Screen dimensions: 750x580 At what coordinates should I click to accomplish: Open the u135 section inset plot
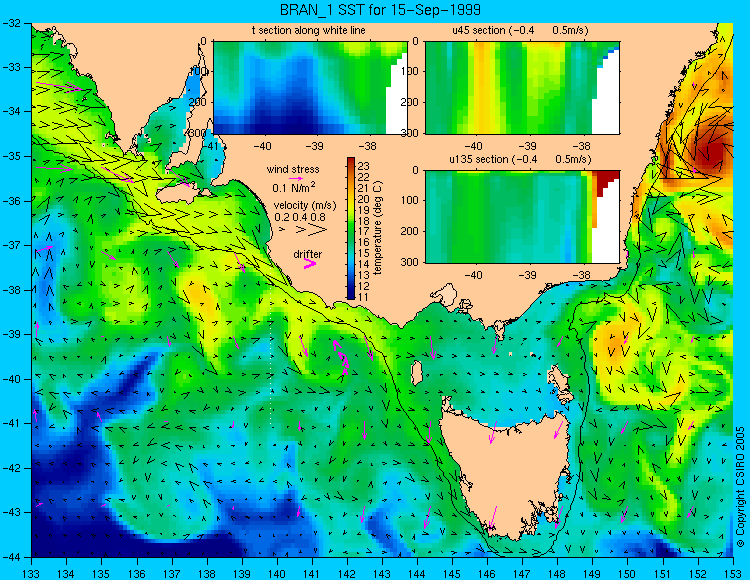522,217
